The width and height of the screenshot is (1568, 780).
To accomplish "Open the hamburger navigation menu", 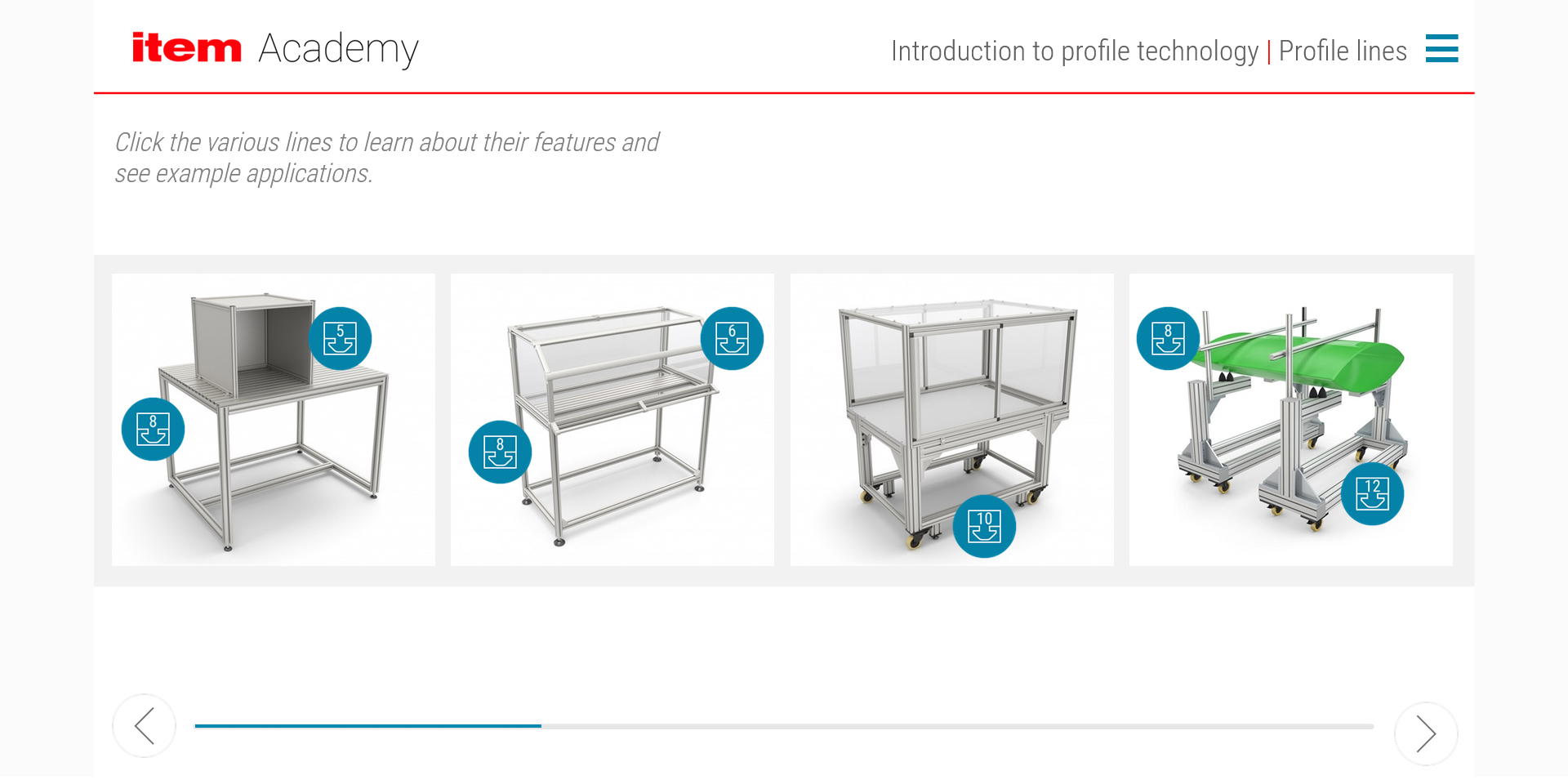I will pos(1442,49).
